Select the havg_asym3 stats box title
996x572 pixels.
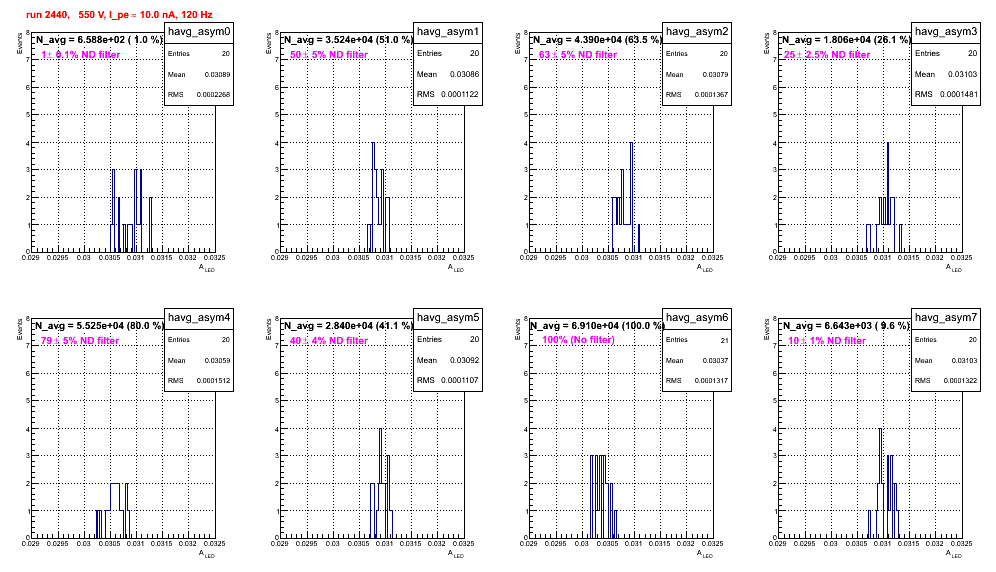coord(946,32)
